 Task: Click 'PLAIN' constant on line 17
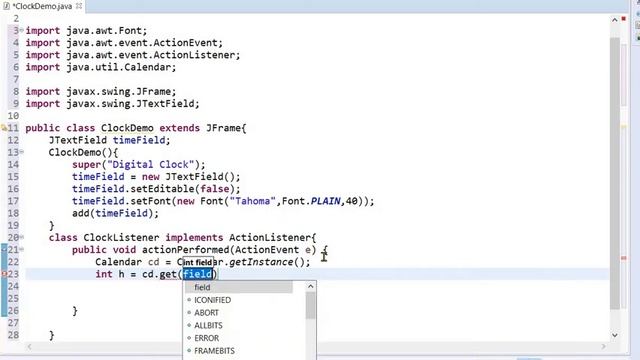[x=325, y=201]
